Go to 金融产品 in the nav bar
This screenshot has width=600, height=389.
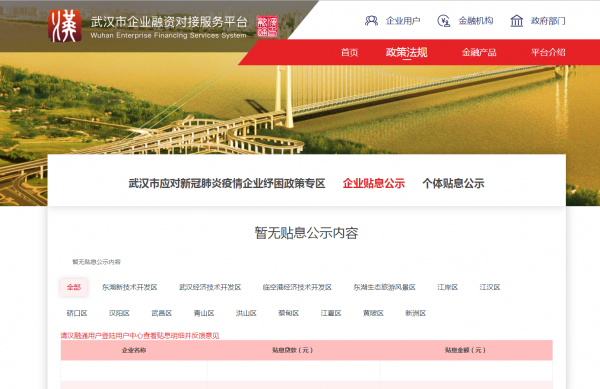(x=479, y=52)
